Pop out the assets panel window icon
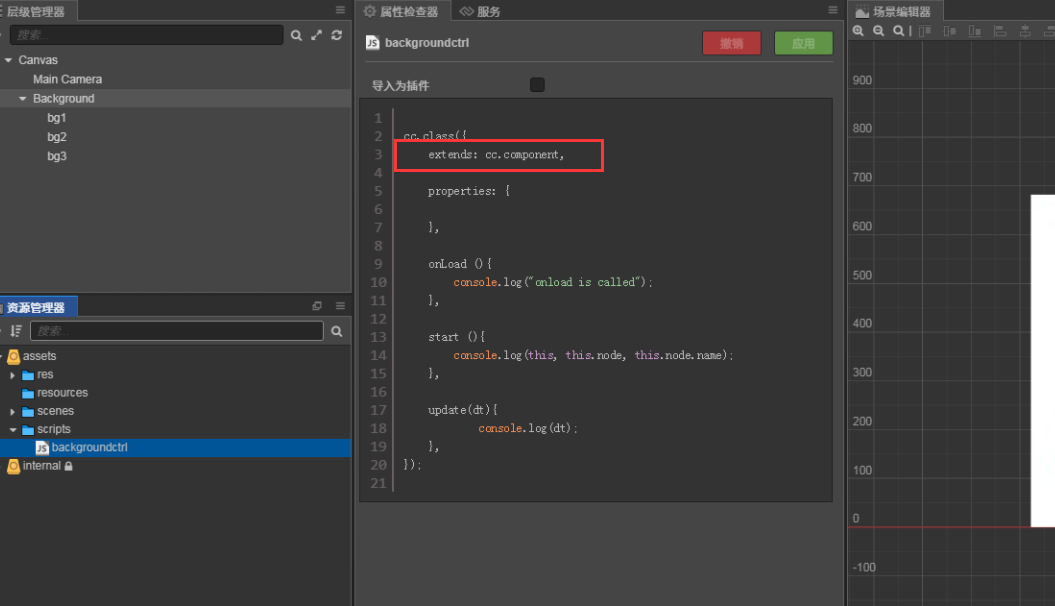The height and width of the screenshot is (606, 1055). pos(317,306)
